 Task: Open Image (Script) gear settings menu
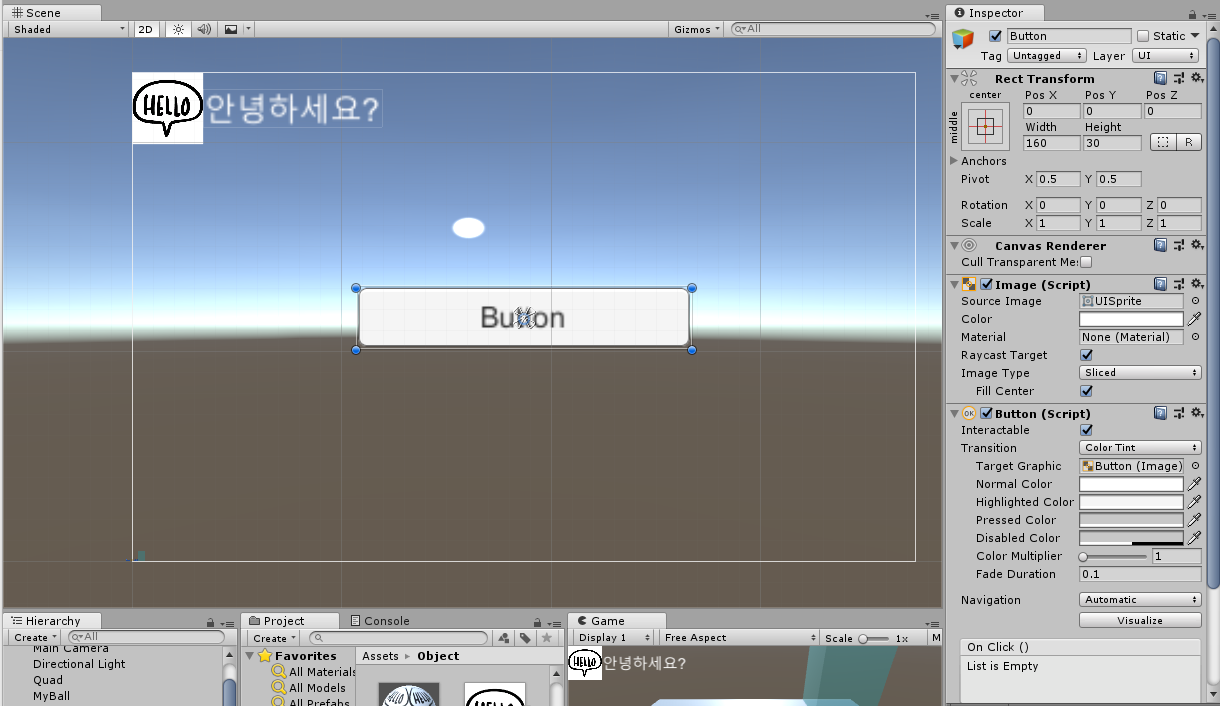1196,284
